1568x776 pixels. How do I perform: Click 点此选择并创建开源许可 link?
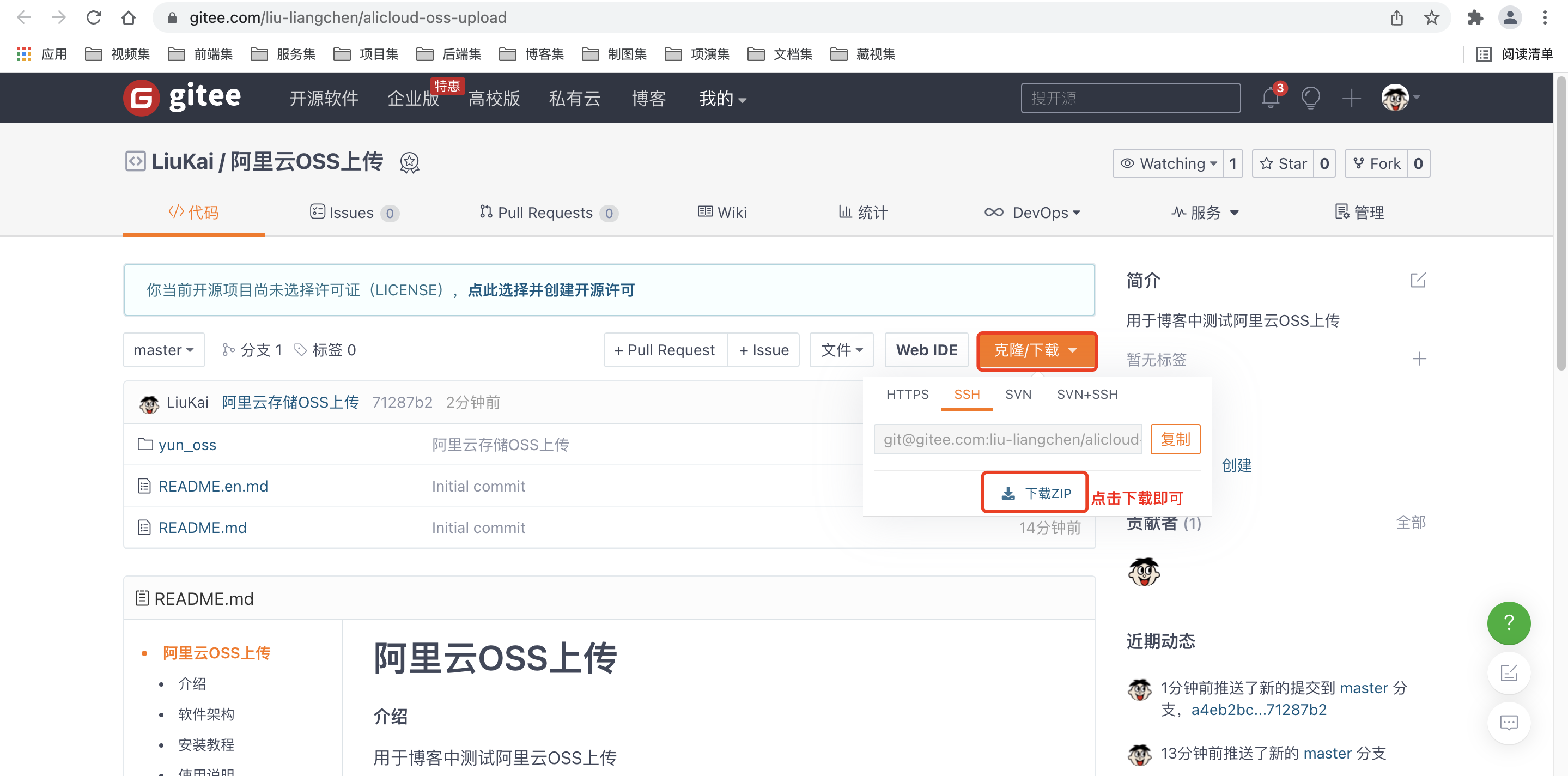click(x=551, y=290)
